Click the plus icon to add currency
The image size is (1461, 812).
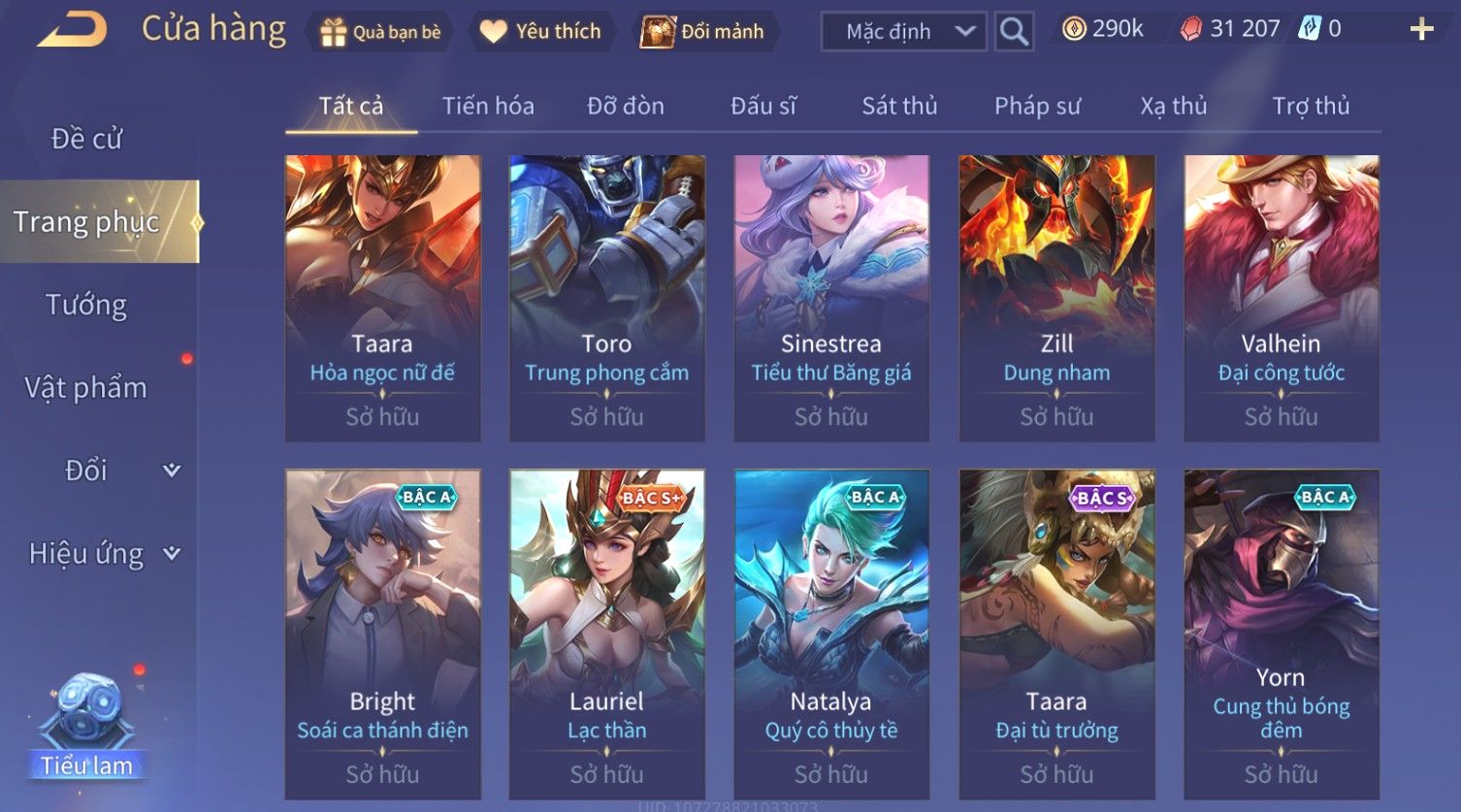pos(1421,29)
